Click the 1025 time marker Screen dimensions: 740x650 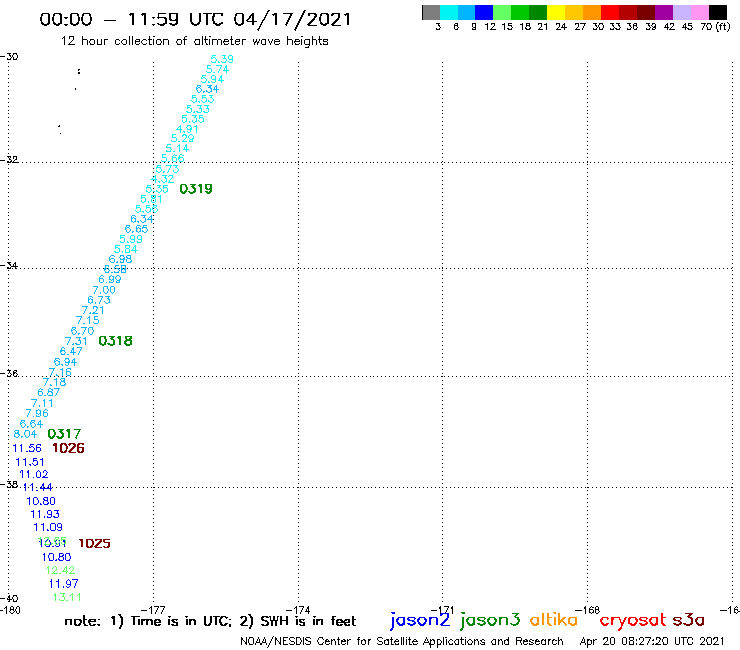pyautogui.click(x=94, y=543)
